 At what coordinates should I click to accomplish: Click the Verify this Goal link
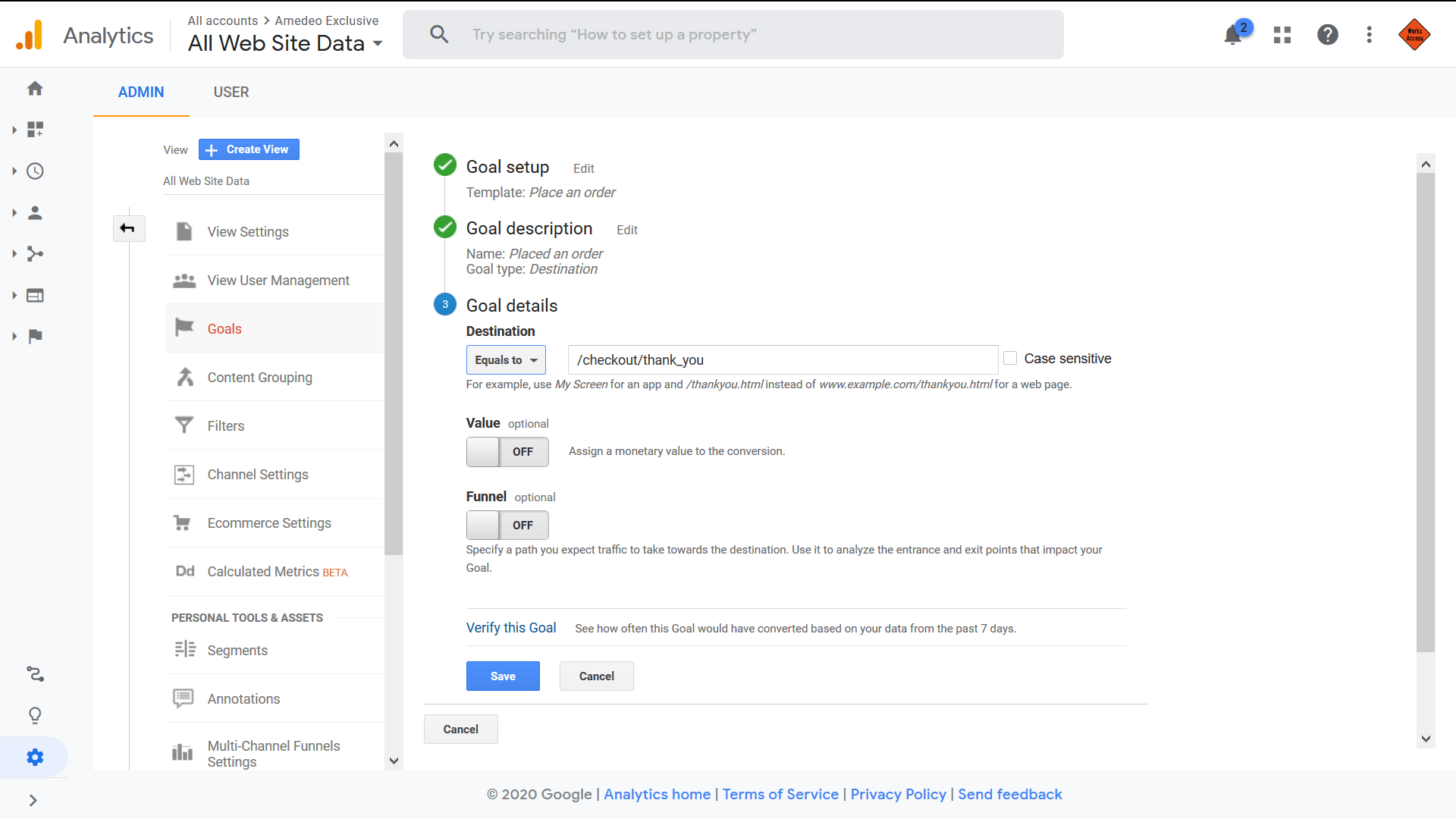511,627
